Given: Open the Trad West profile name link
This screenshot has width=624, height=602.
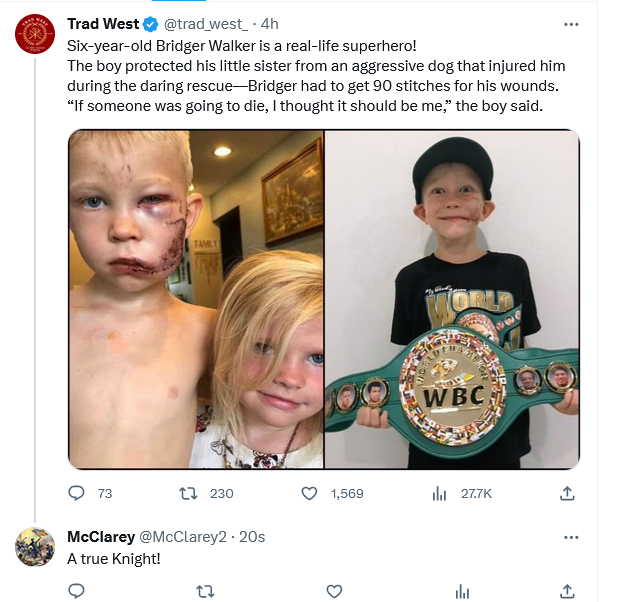Looking at the screenshot, I should click(103, 24).
